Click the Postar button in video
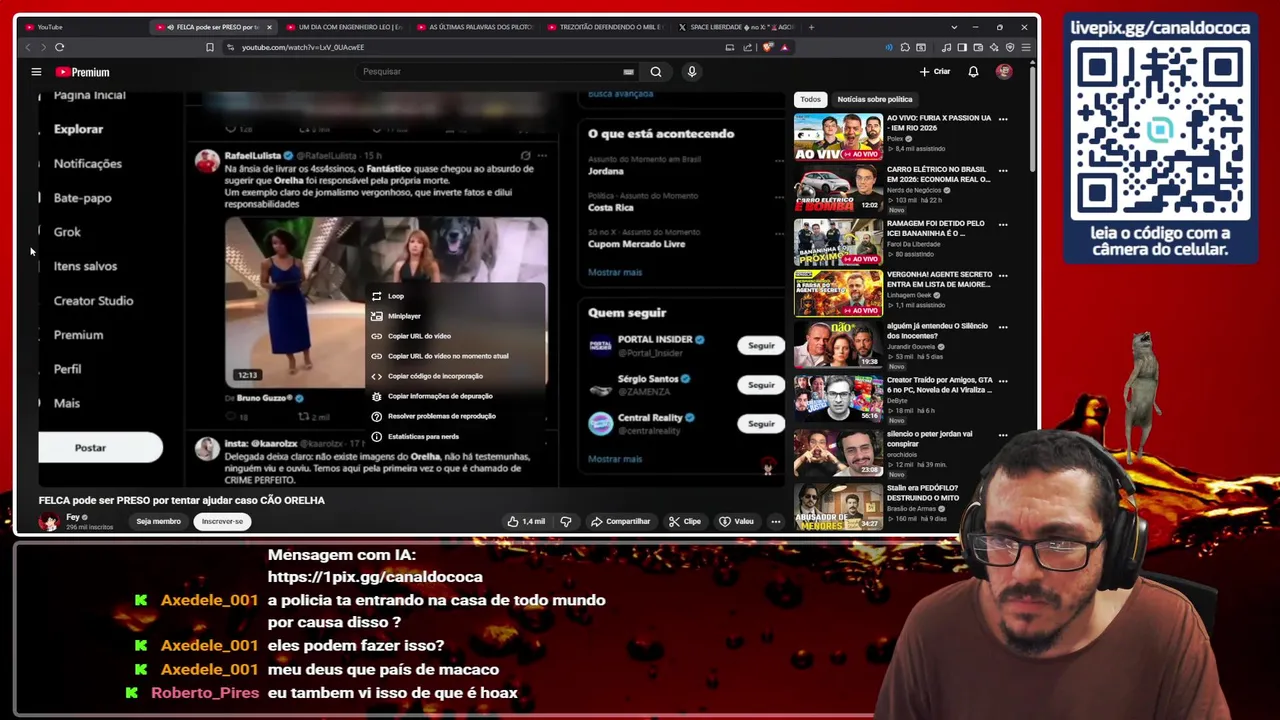The height and width of the screenshot is (720, 1280). [100, 447]
